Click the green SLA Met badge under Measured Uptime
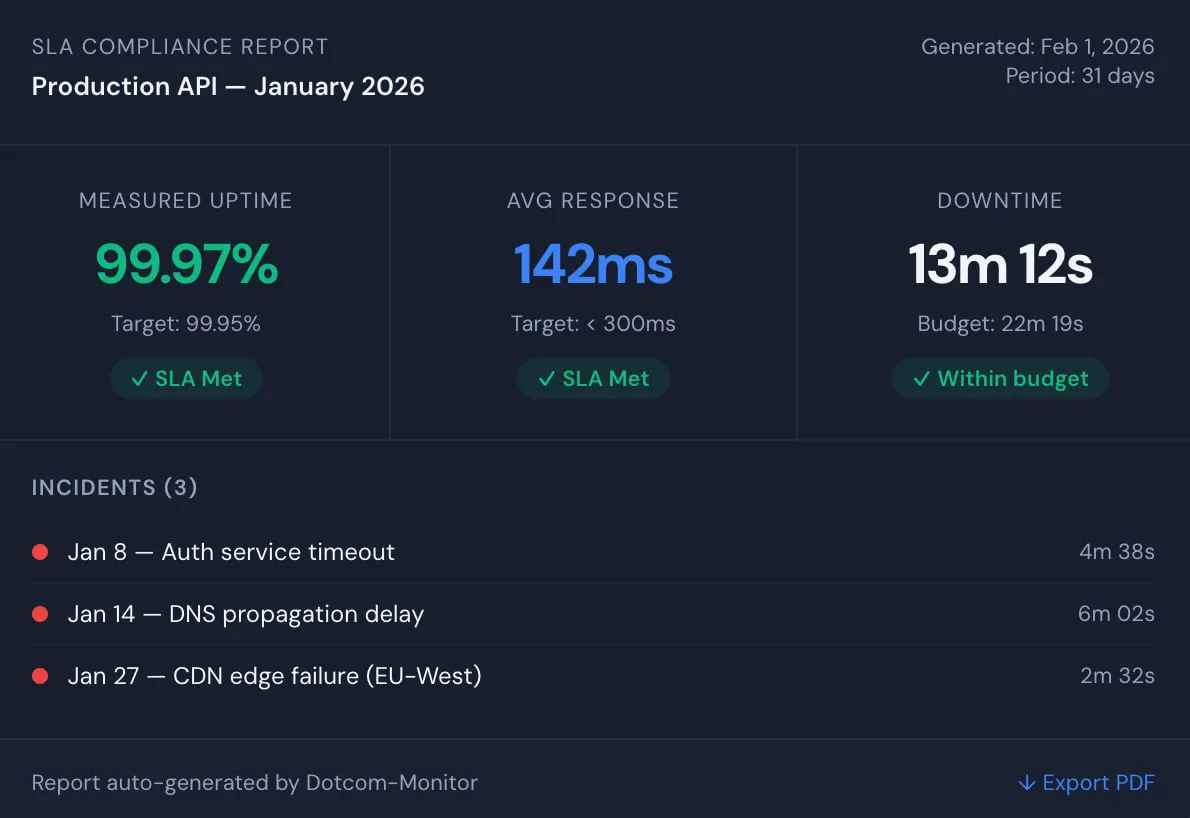 pos(186,378)
